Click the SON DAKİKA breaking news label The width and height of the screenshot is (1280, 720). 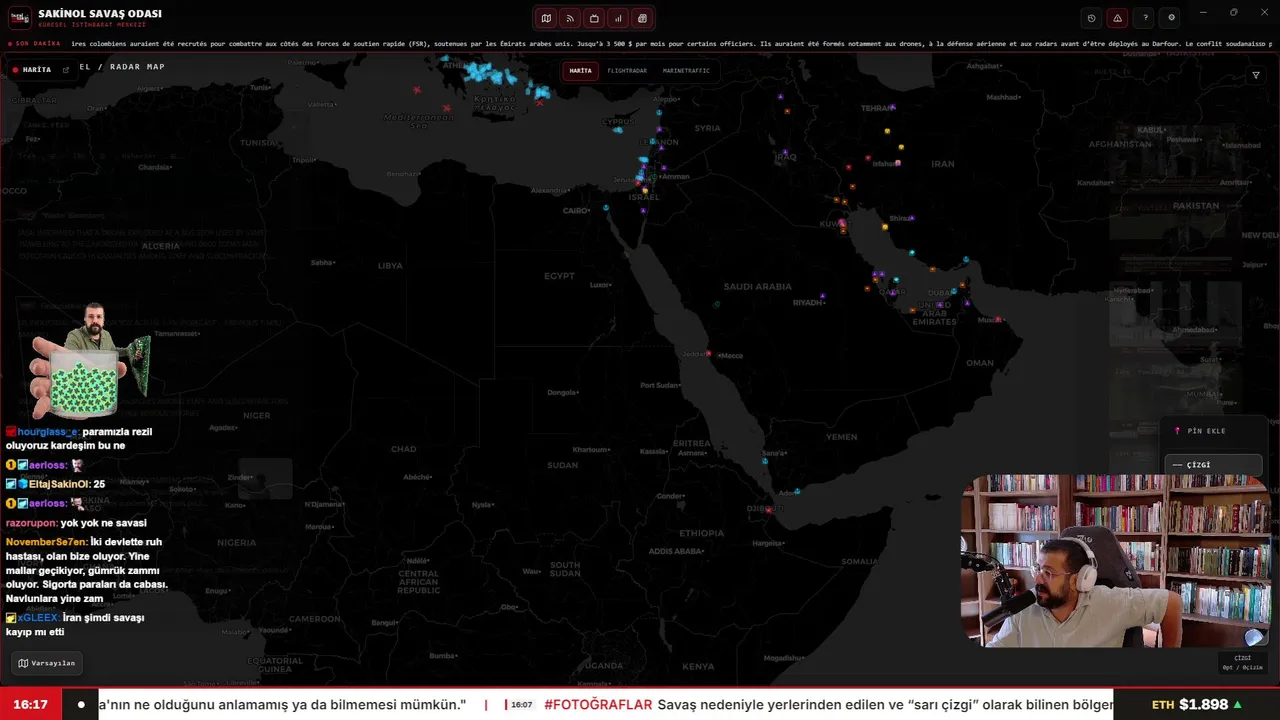point(35,44)
